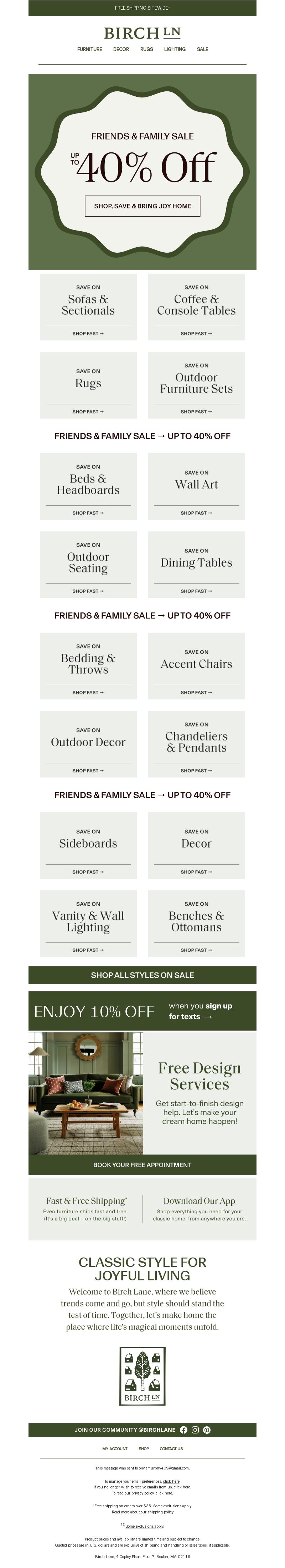Click the Birch Lane logo at top
285x1568 pixels.
coord(142,33)
